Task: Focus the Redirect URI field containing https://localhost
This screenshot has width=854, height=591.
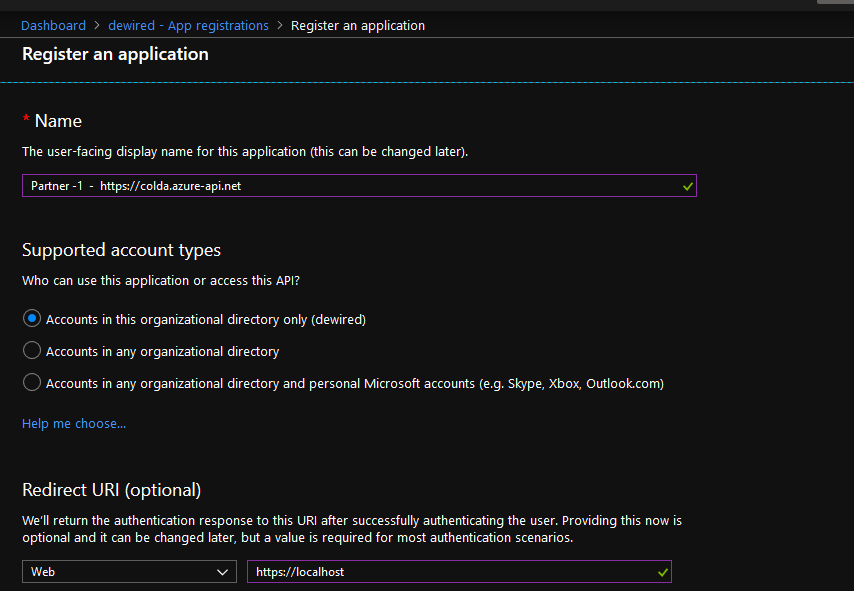Action: [x=450, y=572]
